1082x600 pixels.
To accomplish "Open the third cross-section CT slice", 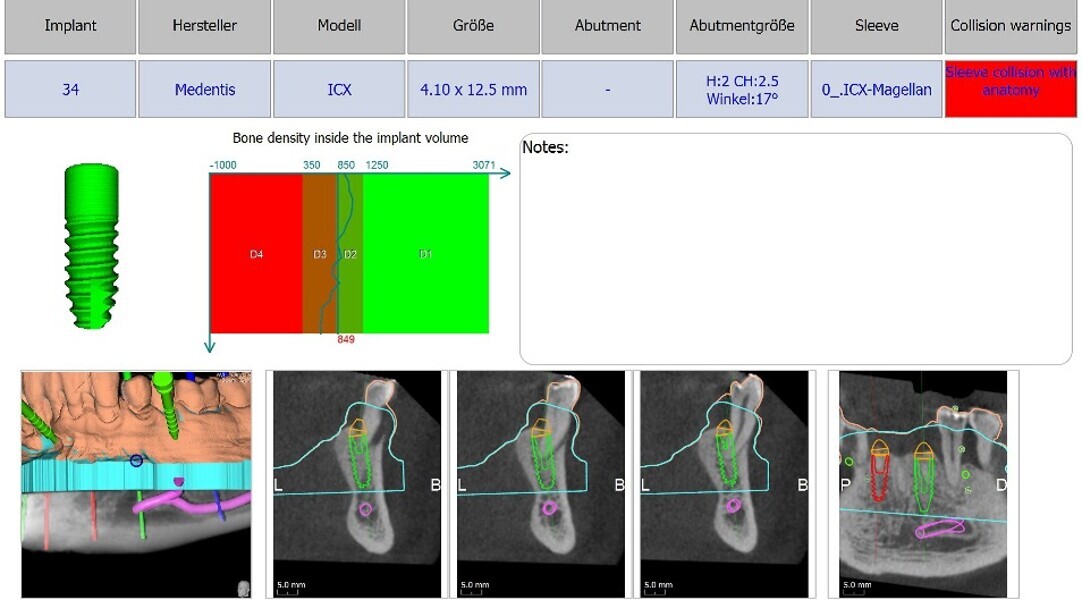I will click(x=724, y=484).
